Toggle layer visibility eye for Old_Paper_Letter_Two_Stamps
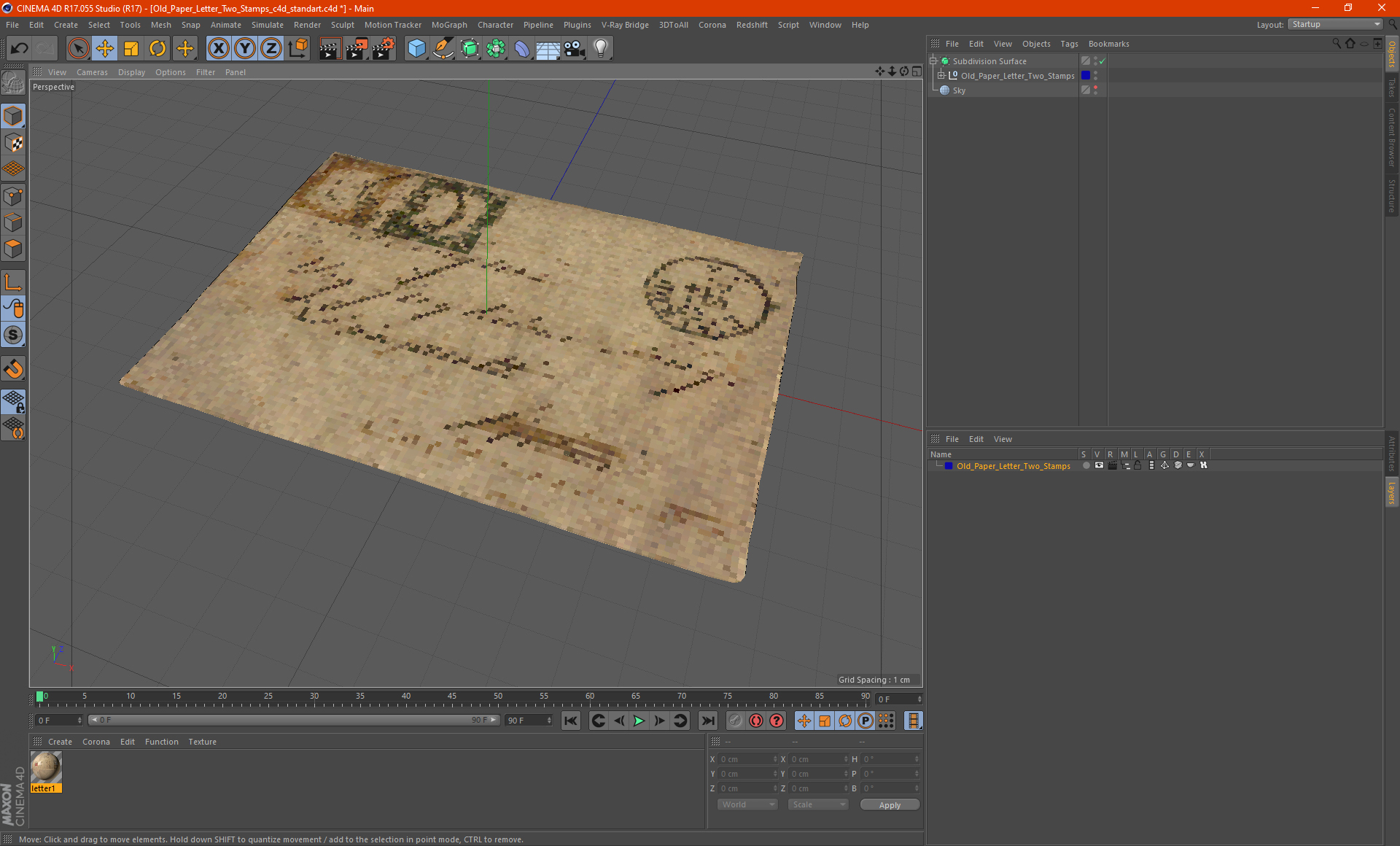The width and height of the screenshot is (1400, 846). click(x=1099, y=465)
